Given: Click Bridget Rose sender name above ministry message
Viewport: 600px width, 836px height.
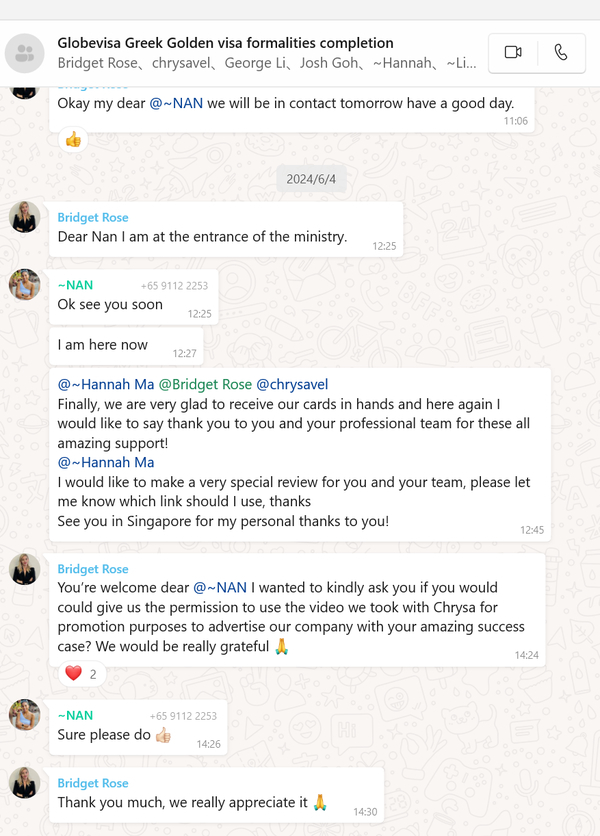Looking at the screenshot, I should point(93,218).
